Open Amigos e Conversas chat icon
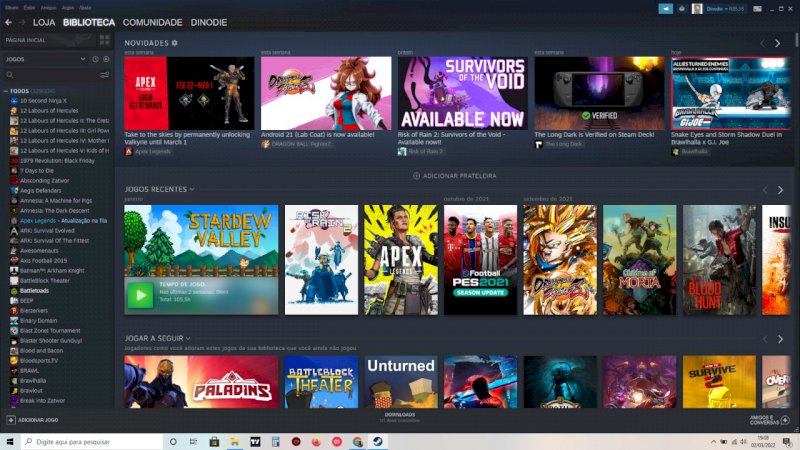Screen dimensions: 800x450 click(x=785, y=420)
